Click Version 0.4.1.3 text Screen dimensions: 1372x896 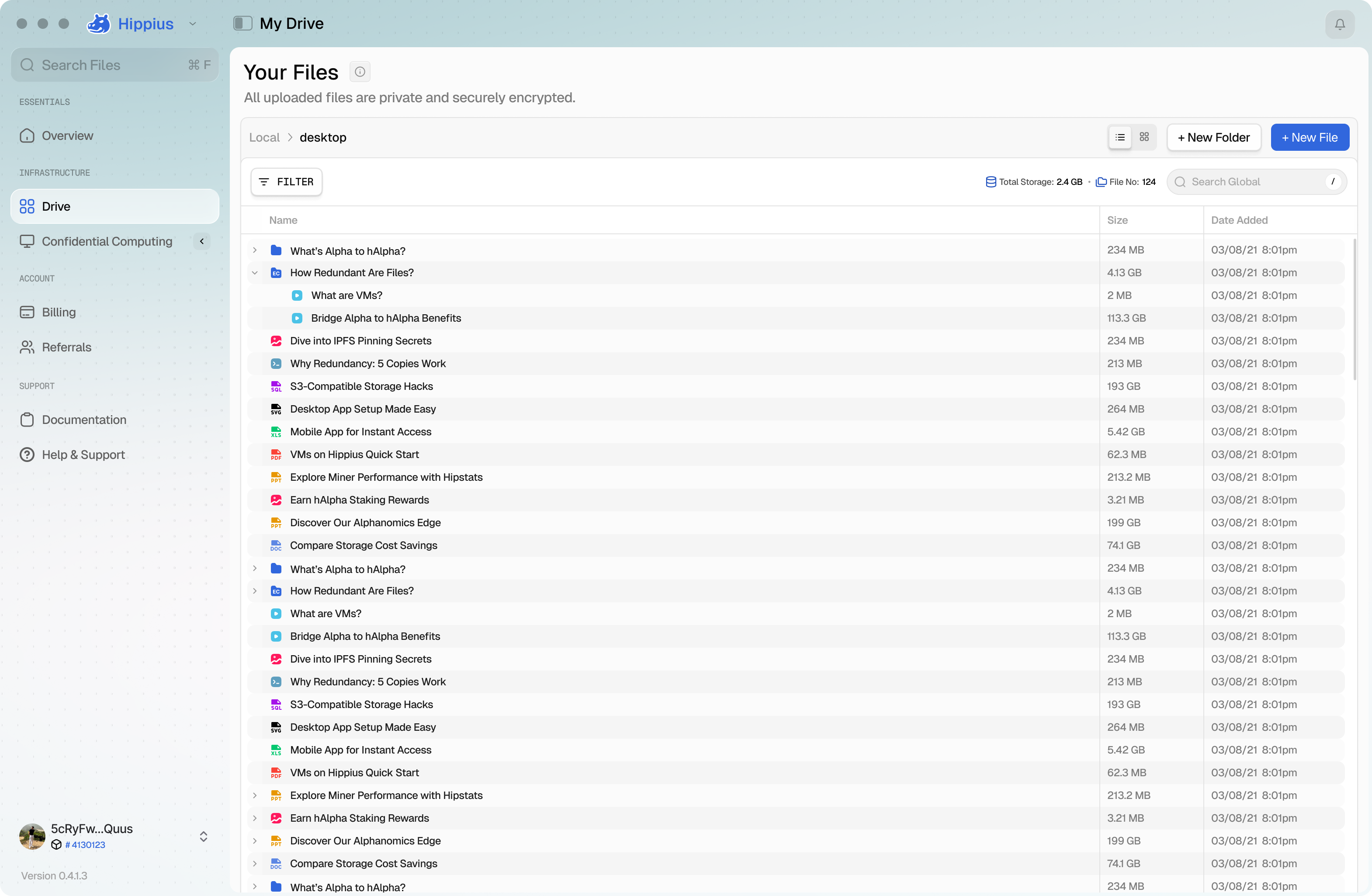point(54,876)
